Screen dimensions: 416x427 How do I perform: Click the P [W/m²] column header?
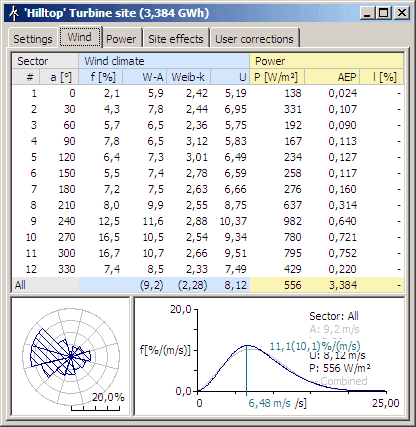pos(277,77)
